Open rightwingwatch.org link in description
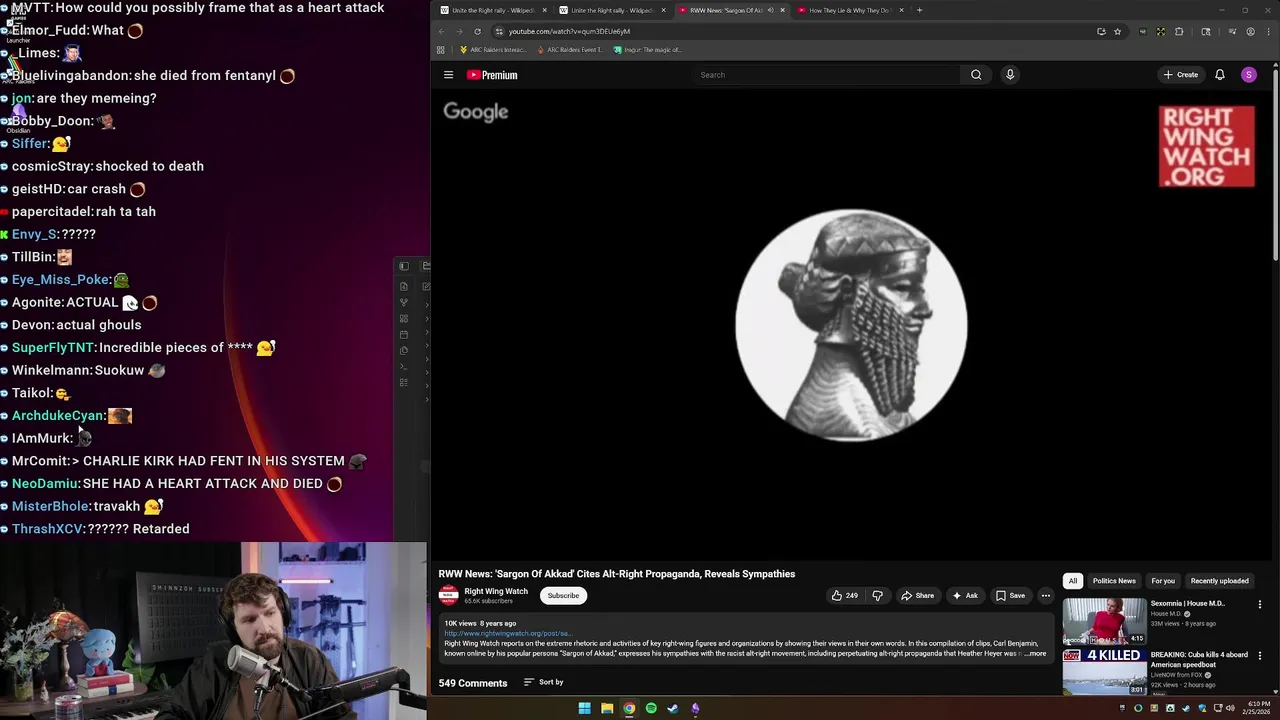This screenshot has width=1280, height=720. click(508, 633)
